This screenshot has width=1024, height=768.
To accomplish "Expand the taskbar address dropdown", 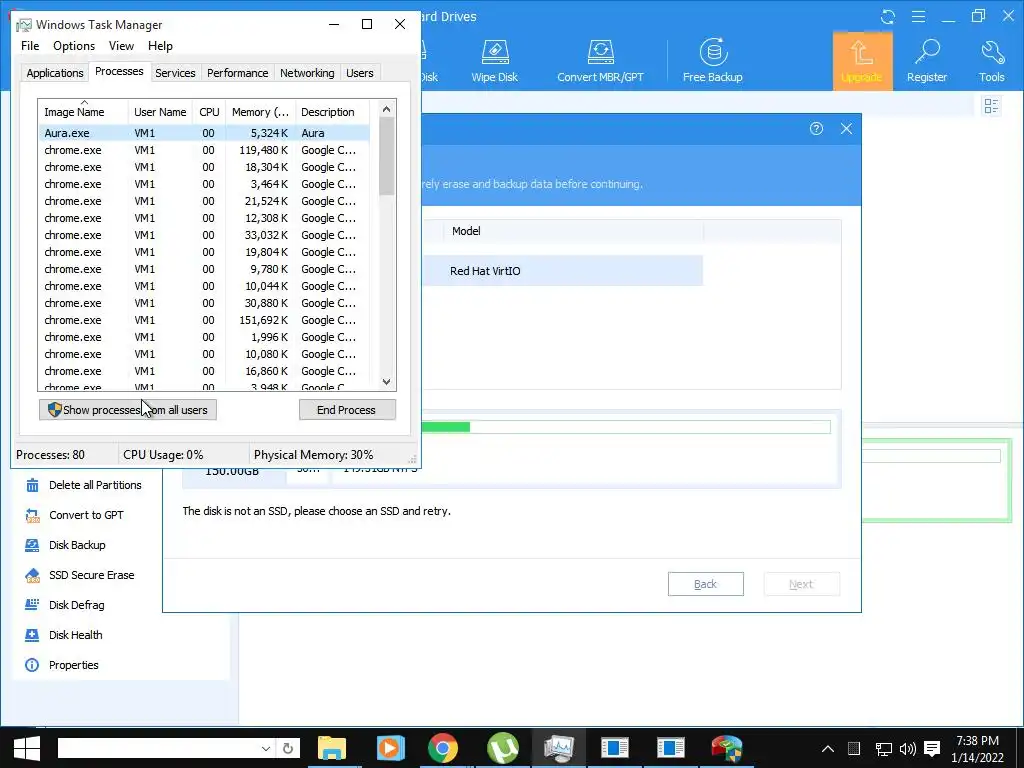I will [266, 748].
